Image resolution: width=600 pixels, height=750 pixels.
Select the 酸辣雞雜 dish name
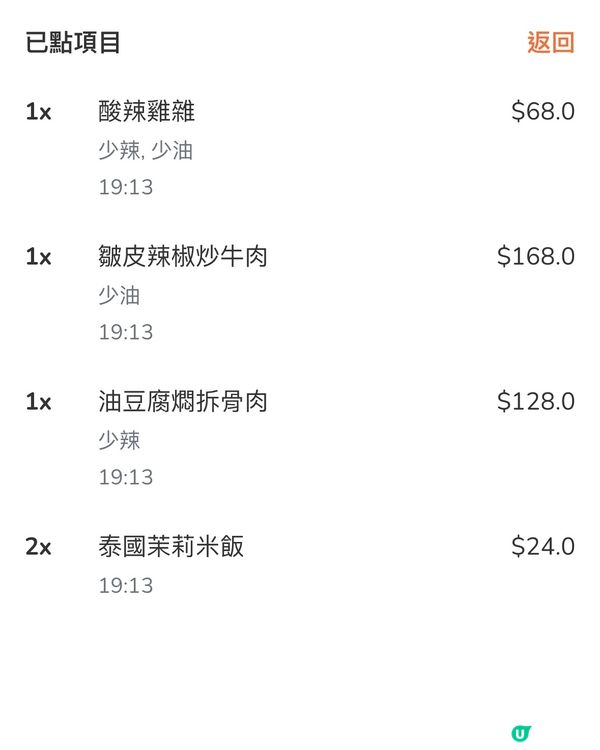146,111
